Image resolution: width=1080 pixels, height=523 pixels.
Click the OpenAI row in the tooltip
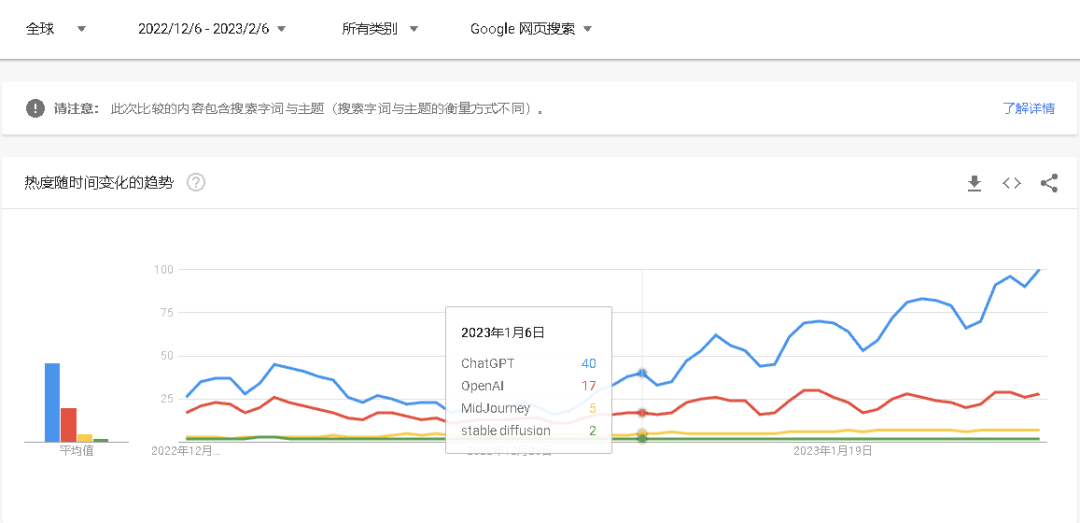528,385
